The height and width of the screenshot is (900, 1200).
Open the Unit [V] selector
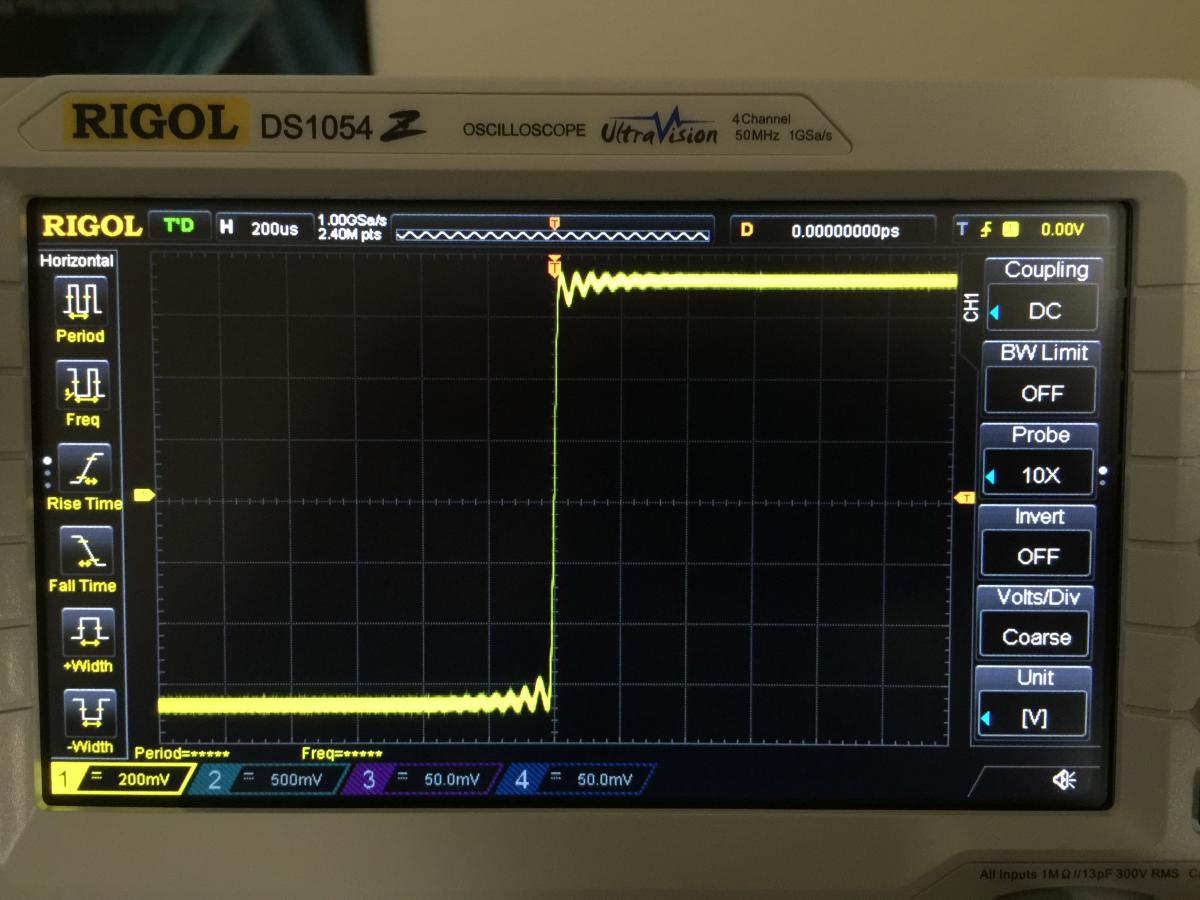(1034, 718)
